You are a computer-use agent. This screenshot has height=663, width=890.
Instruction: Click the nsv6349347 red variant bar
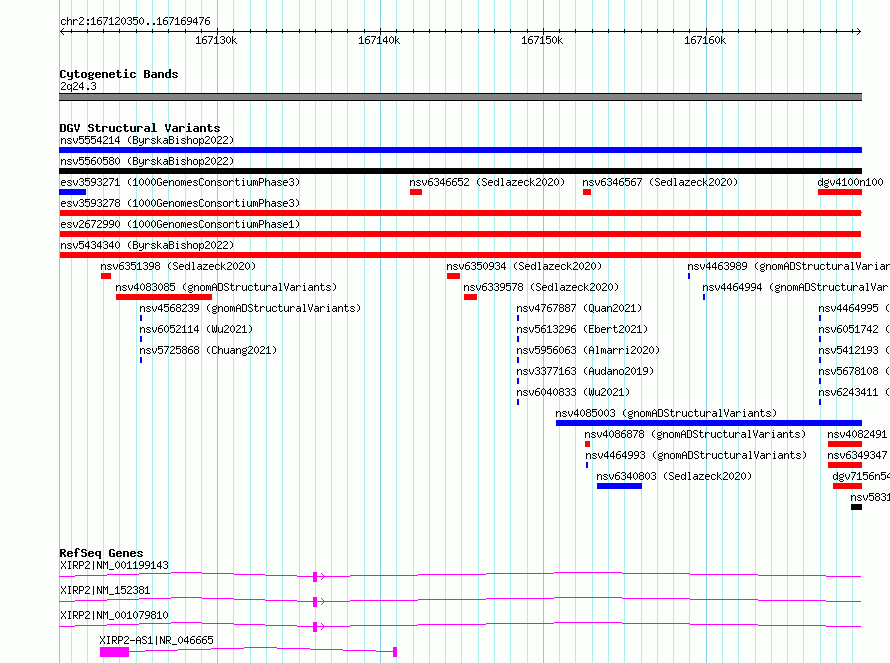pos(845,465)
